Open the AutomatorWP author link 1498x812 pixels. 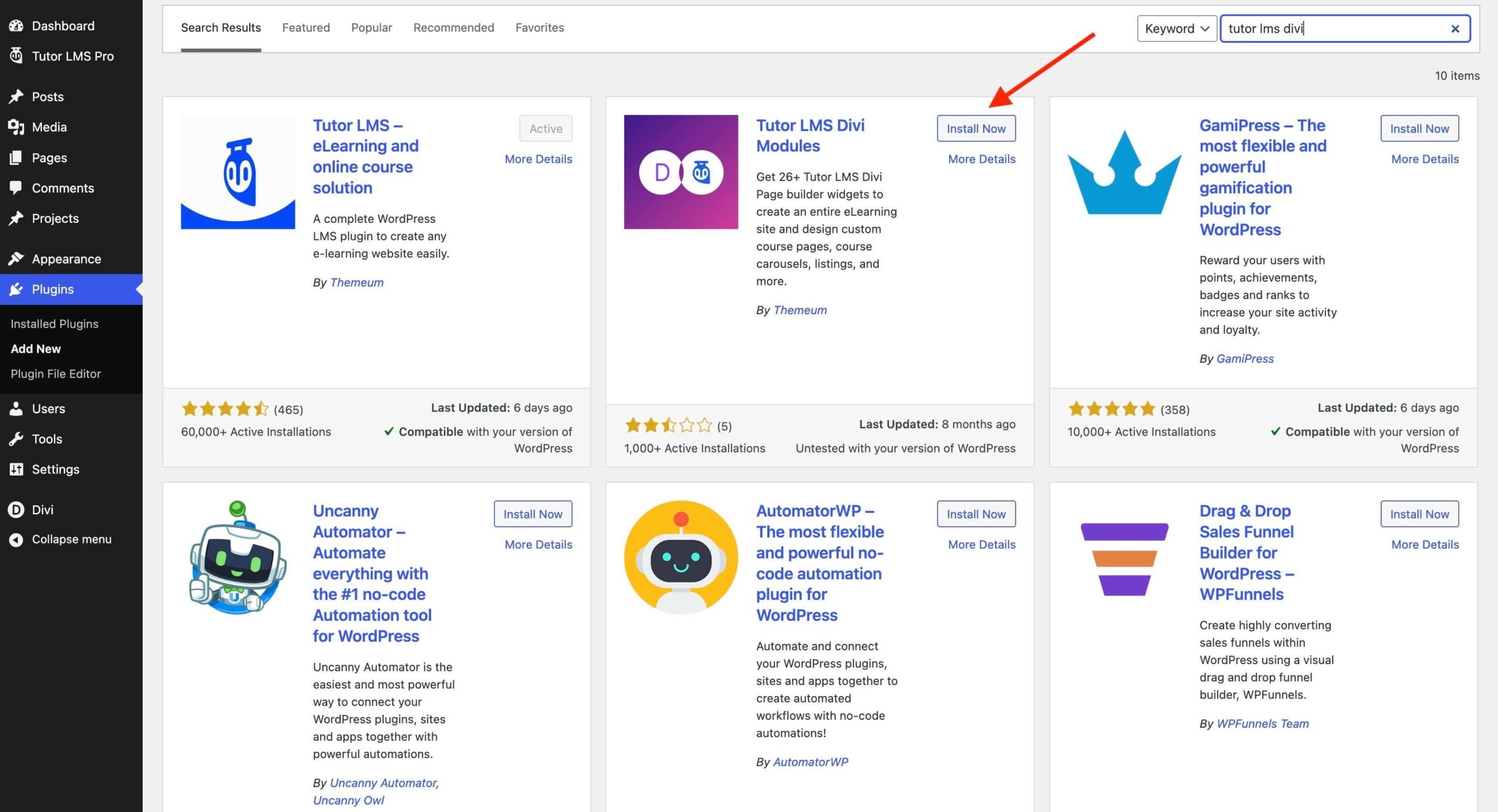[x=810, y=762]
